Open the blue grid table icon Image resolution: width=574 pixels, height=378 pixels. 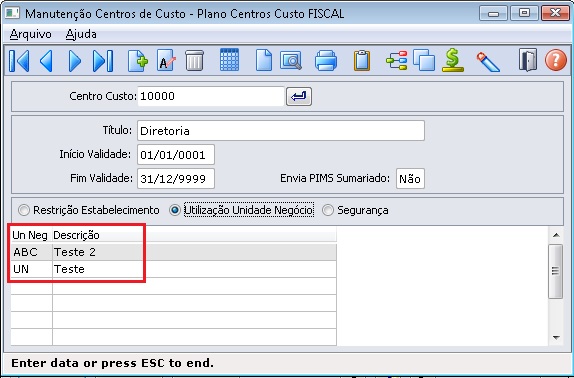(x=230, y=60)
